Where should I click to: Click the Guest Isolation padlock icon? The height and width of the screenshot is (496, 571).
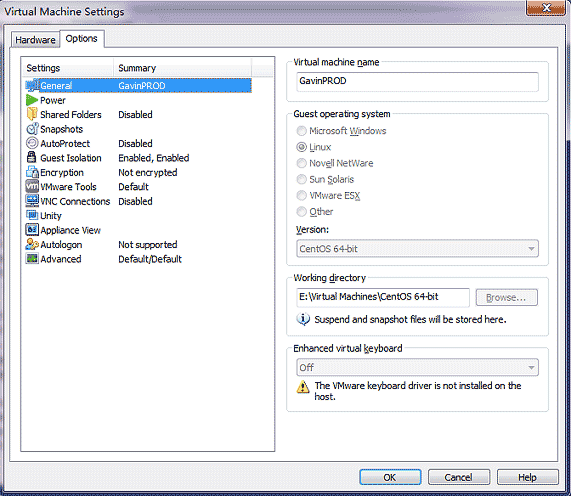32,158
